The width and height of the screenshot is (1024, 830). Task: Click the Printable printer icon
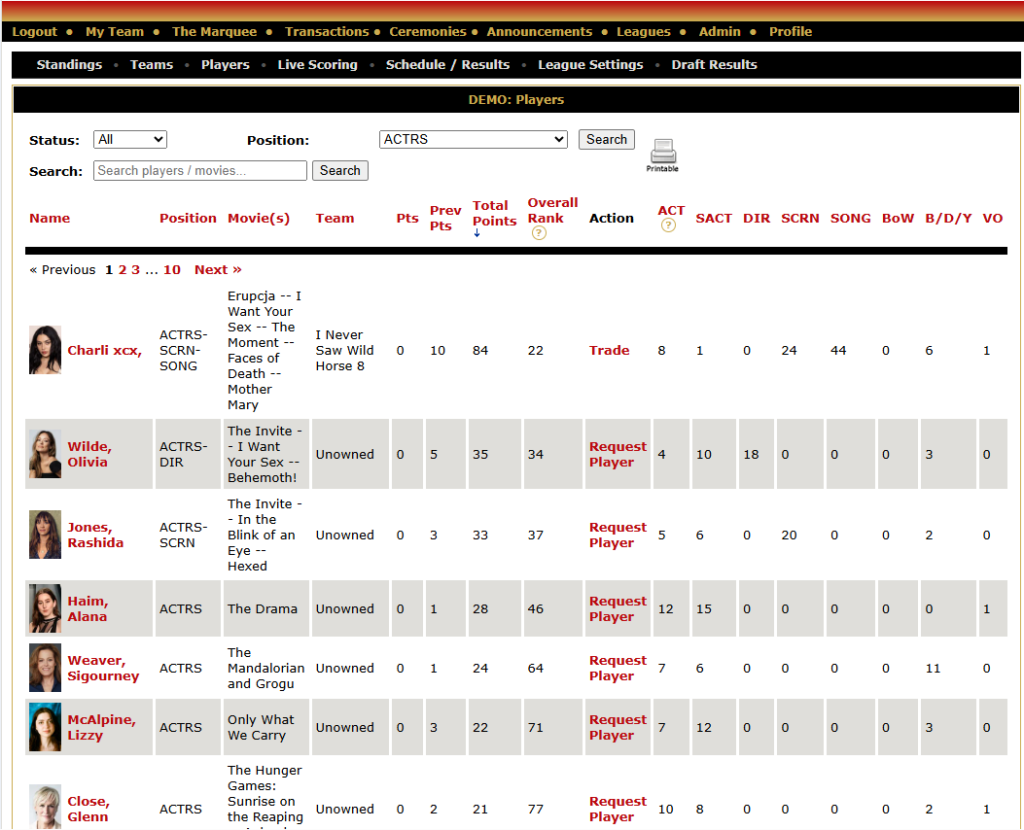tap(662, 155)
